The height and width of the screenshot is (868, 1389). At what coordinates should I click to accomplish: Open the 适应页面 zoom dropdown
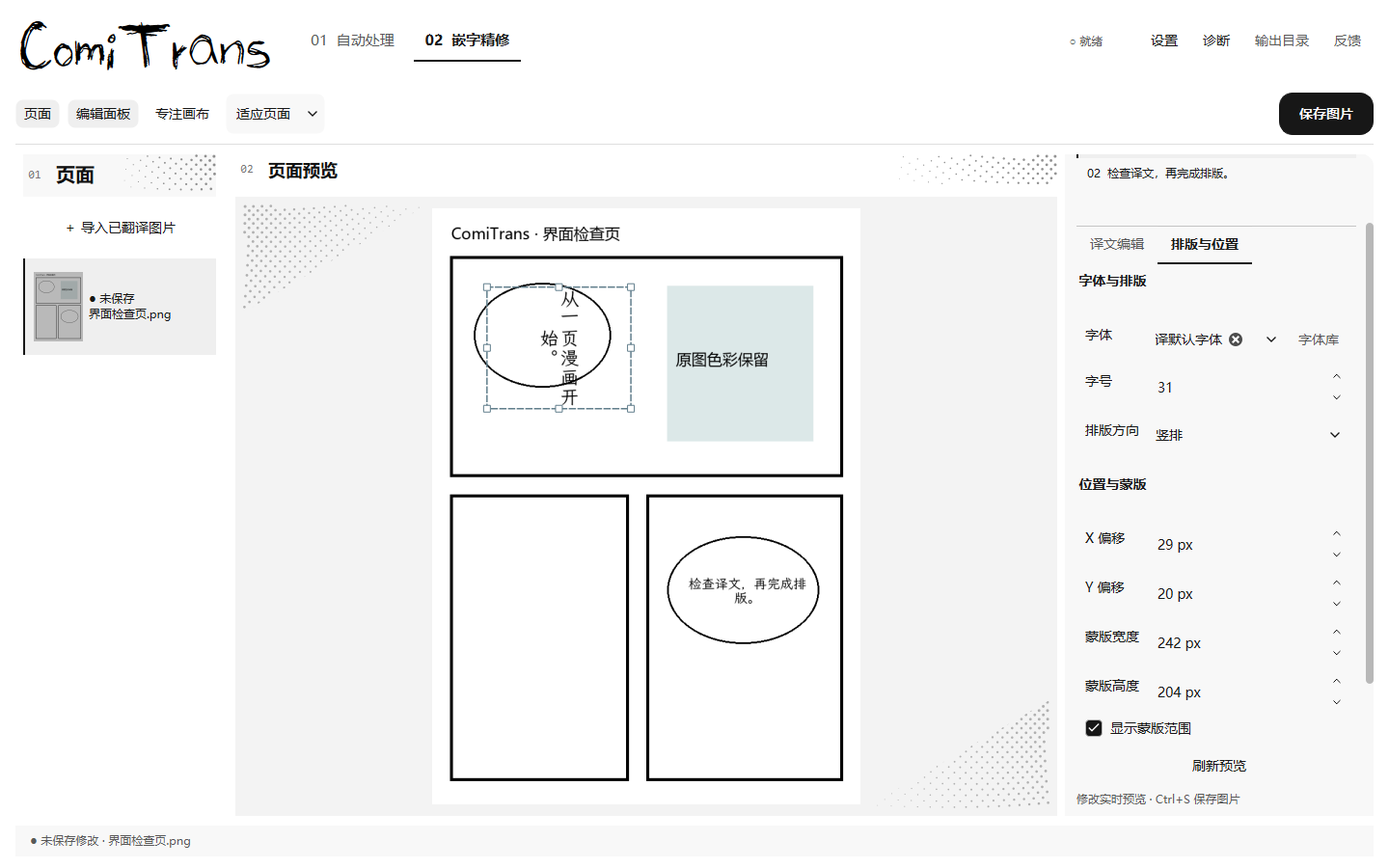coord(275,114)
